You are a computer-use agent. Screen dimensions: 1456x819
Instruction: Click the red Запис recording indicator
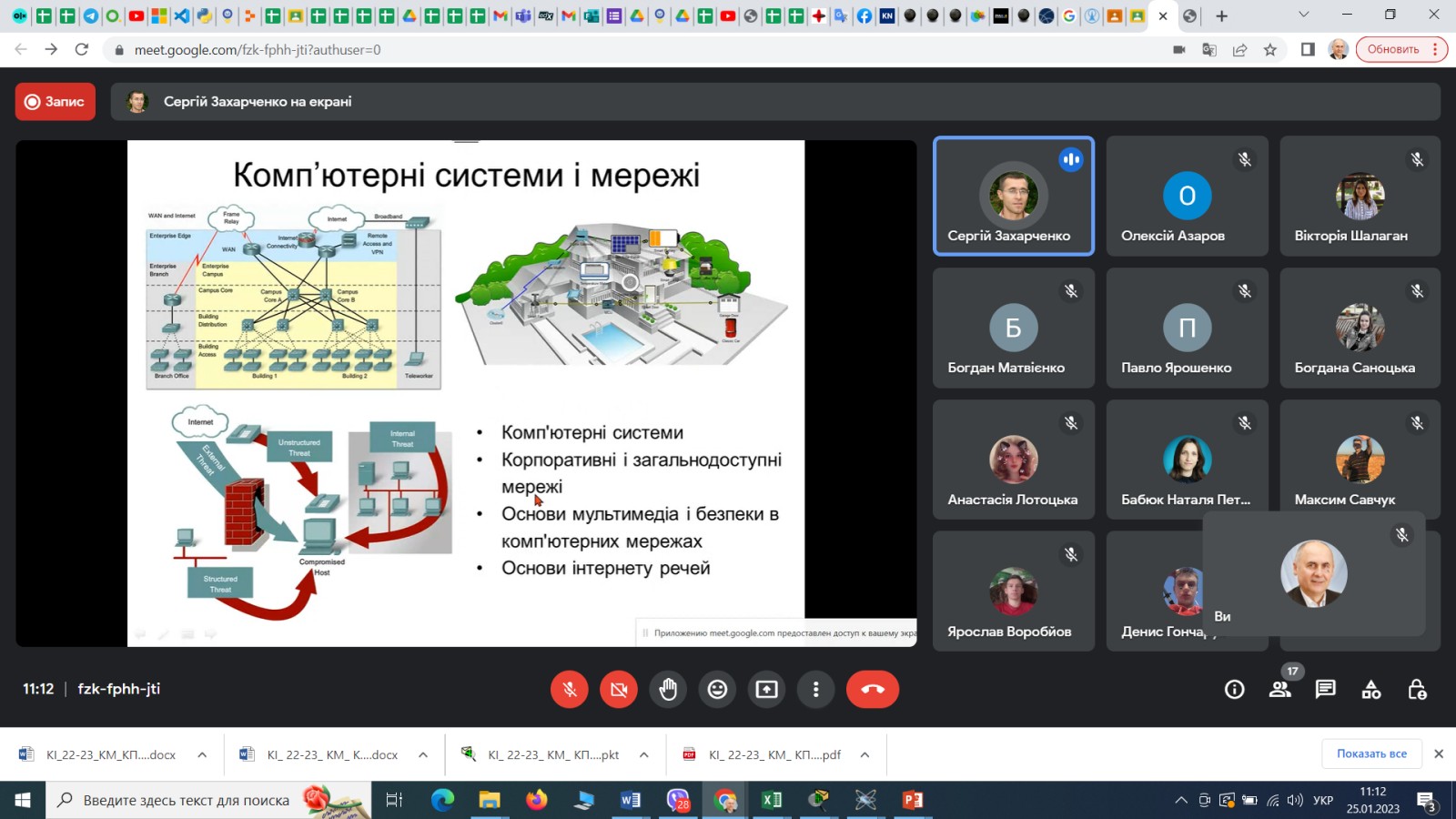pos(56,102)
